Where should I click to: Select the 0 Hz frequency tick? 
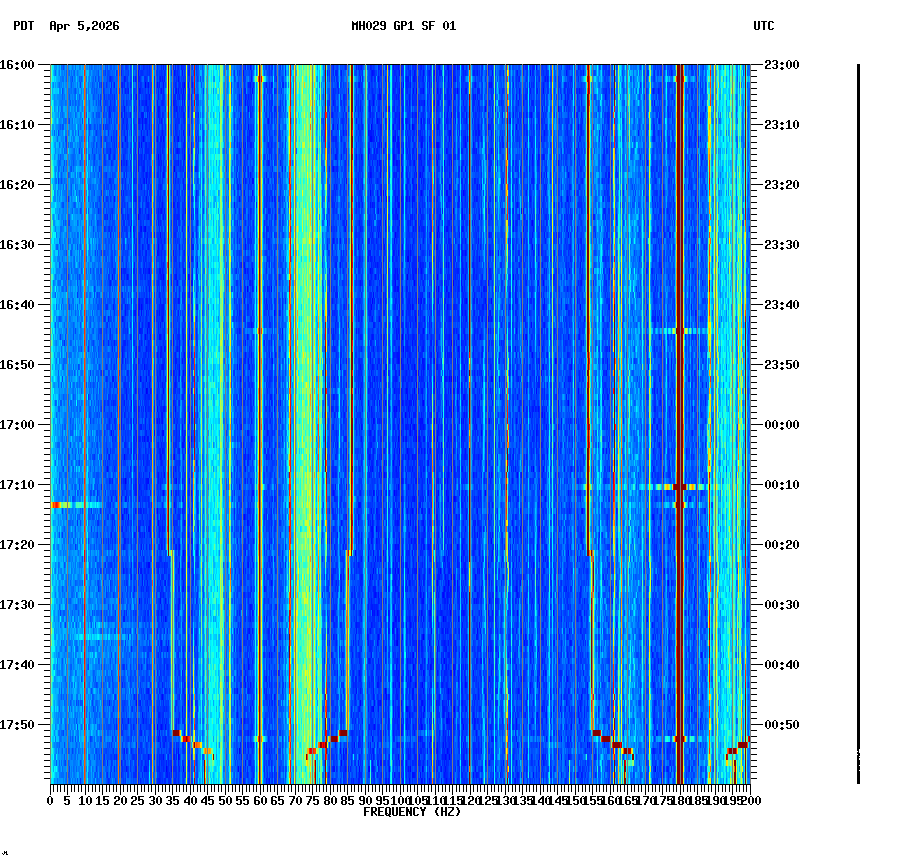(48, 800)
